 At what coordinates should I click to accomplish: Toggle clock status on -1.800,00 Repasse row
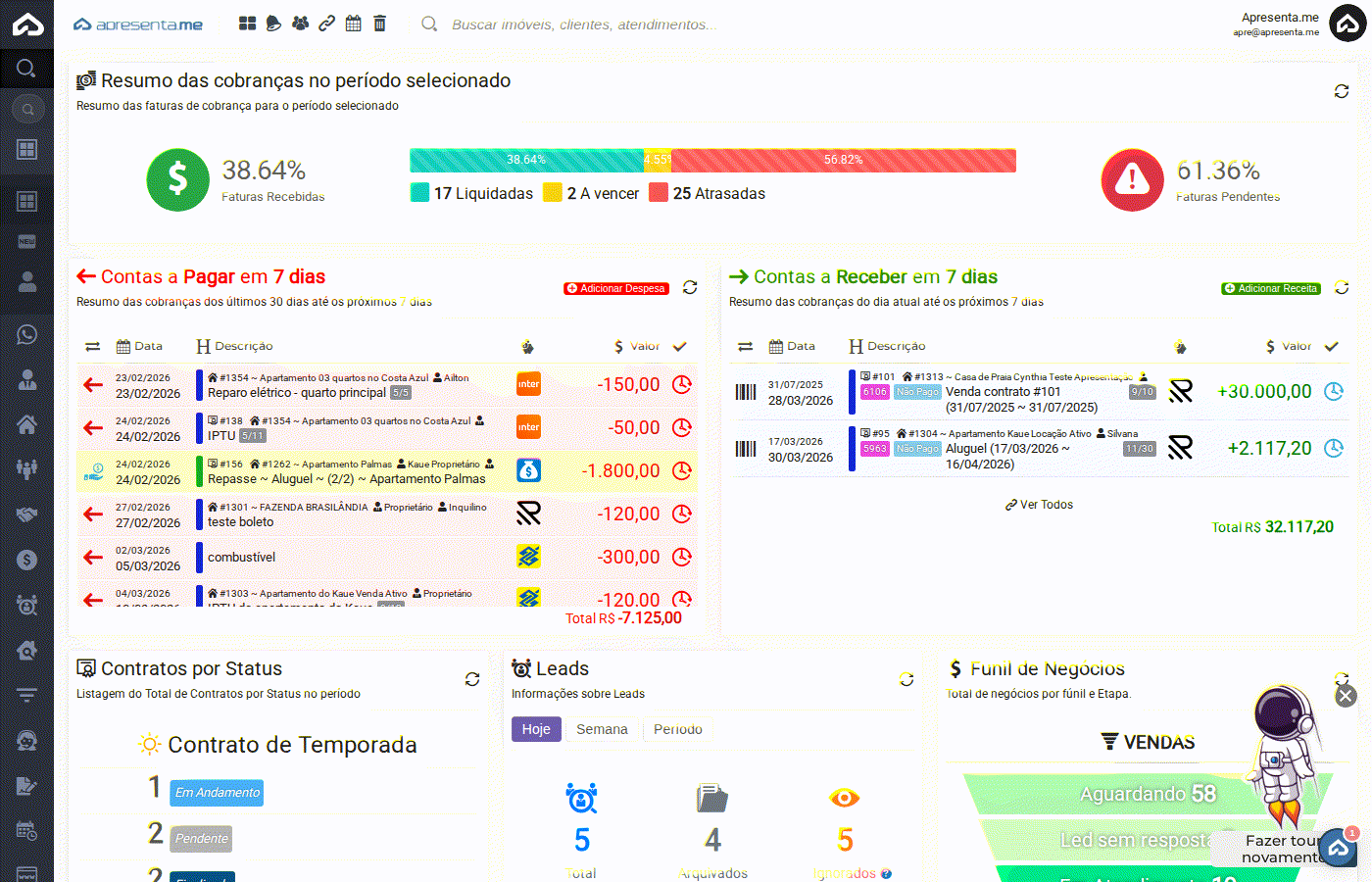(682, 471)
